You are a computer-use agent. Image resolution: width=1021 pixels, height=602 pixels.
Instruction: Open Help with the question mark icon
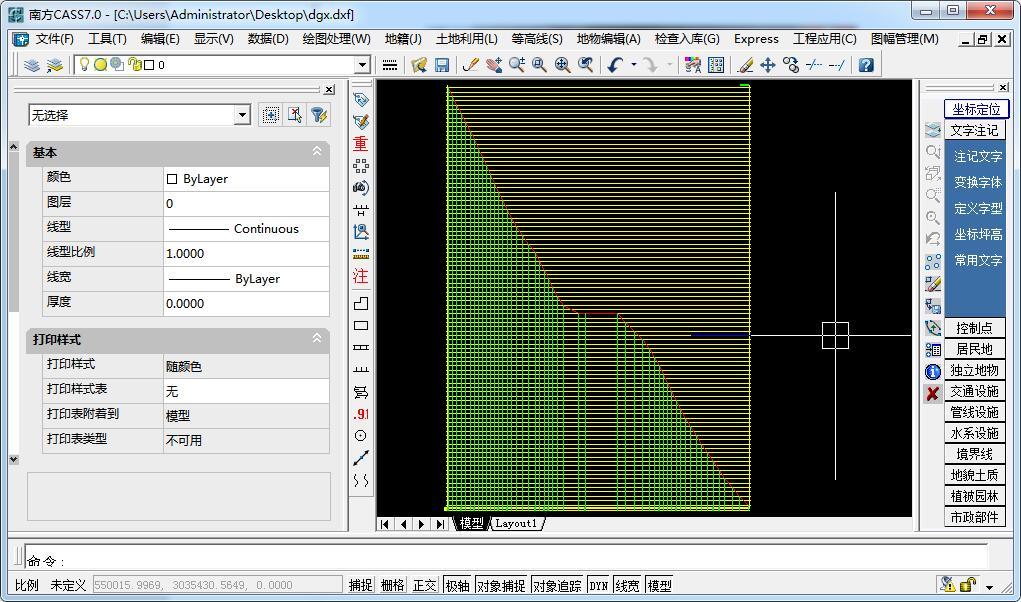[866, 65]
